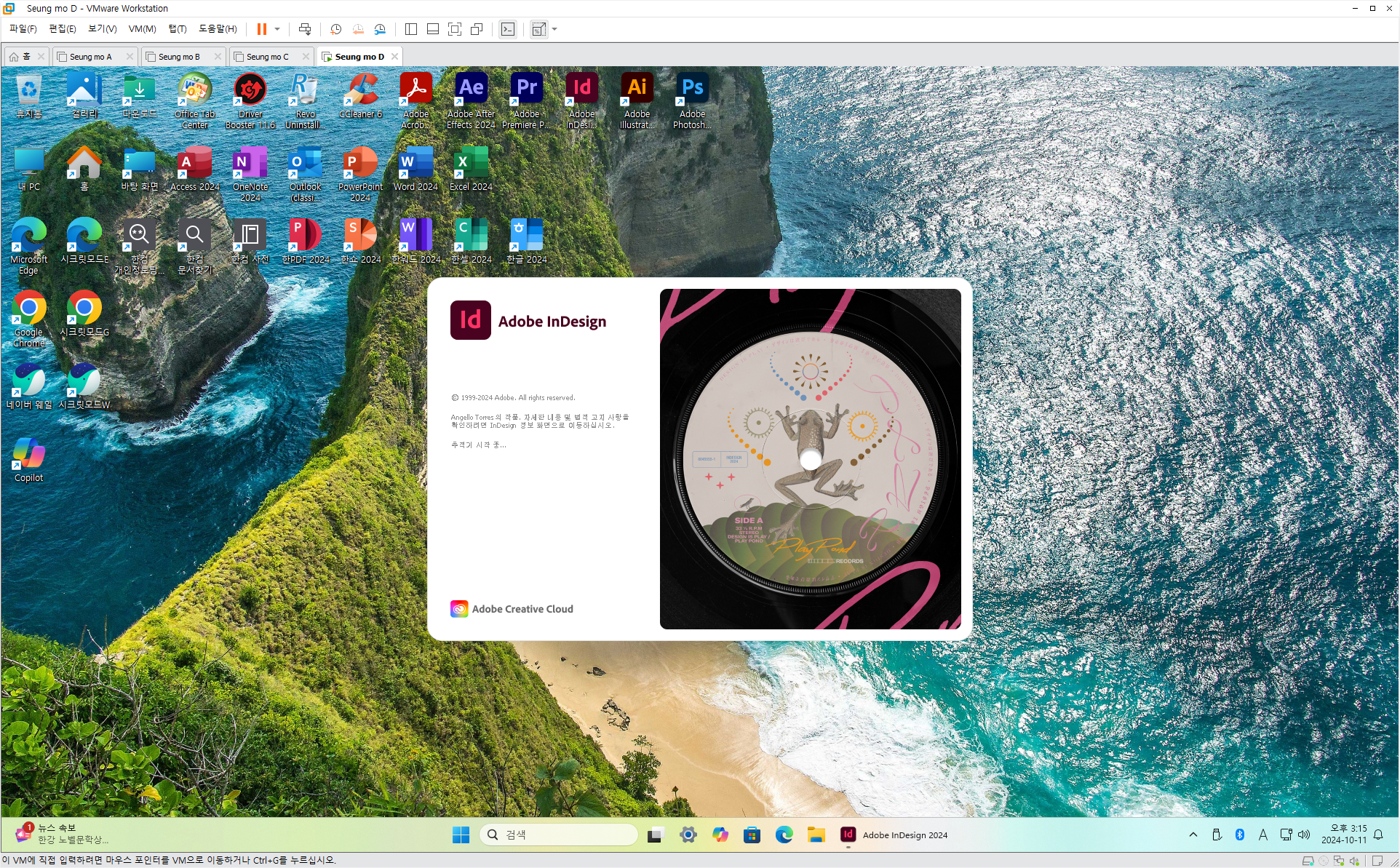Viewport: 1400px width, 868px height.
Task: Click Adobe InDesign 2024 taskbar button
Action: [895, 835]
